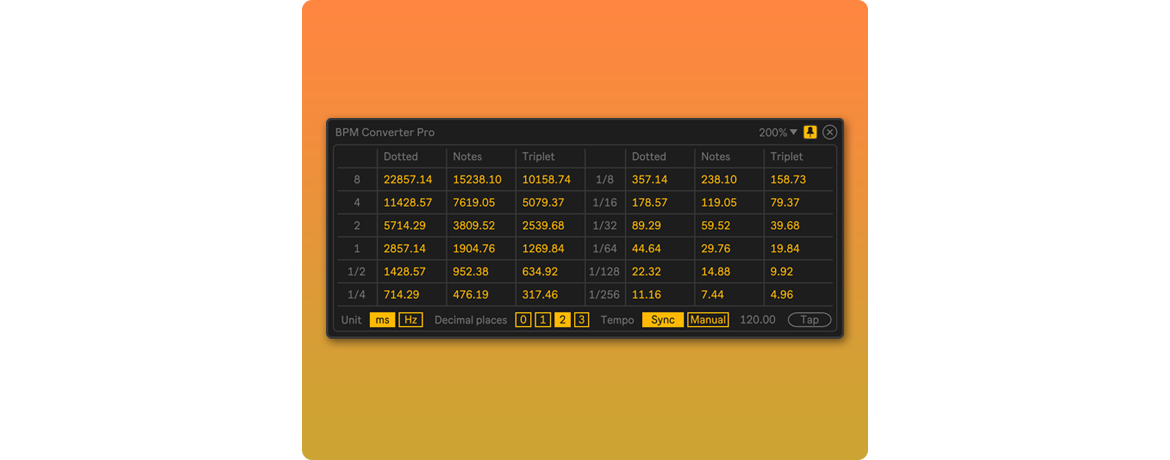Set decimal places to 1
1170x460 pixels.
542,320
